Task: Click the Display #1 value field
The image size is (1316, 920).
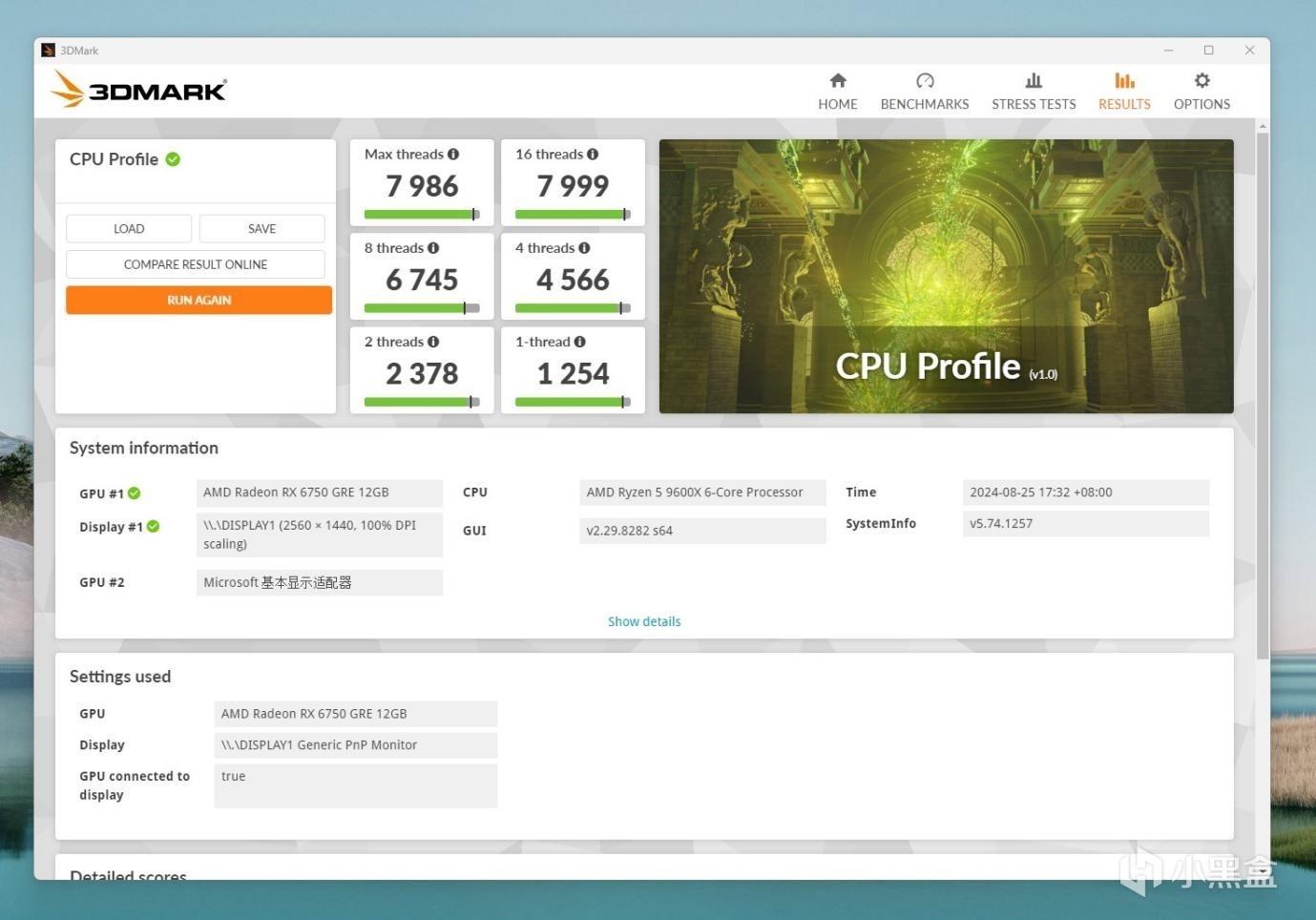Action: 320,534
